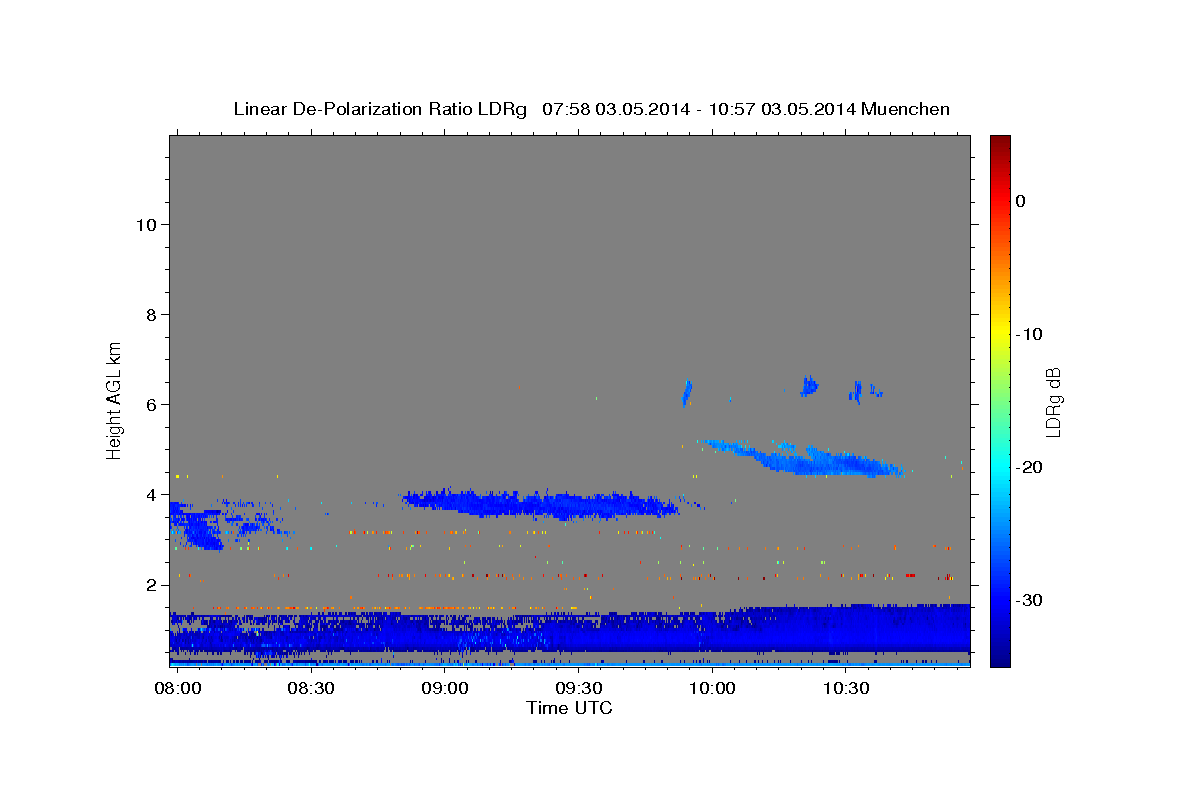
Task: Click the height tick label 10
Action: pos(146,224)
